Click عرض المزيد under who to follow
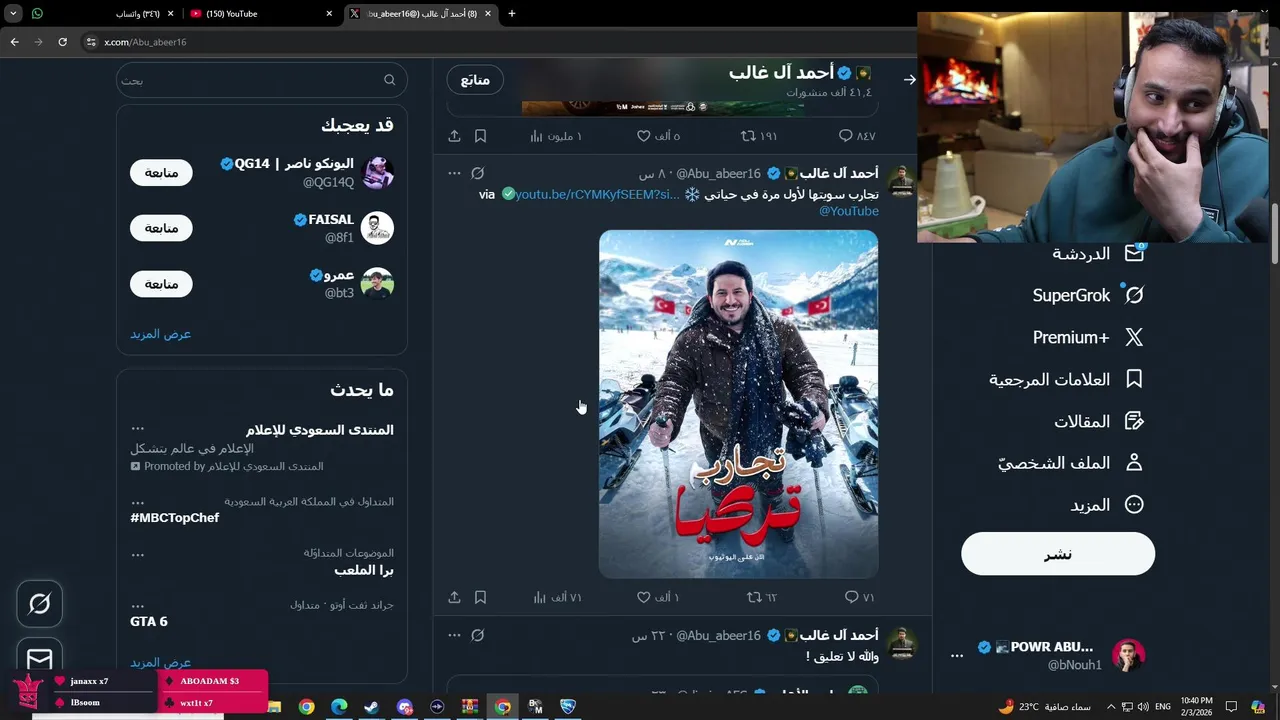Viewport: 1280px width, 720px height. click(160, 334)
